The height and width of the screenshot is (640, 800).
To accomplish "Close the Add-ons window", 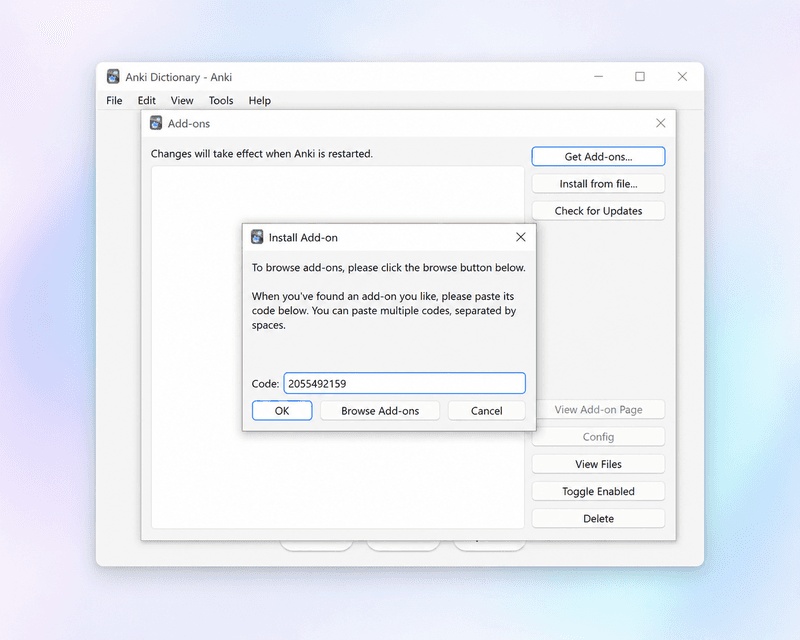I will 661,123.
